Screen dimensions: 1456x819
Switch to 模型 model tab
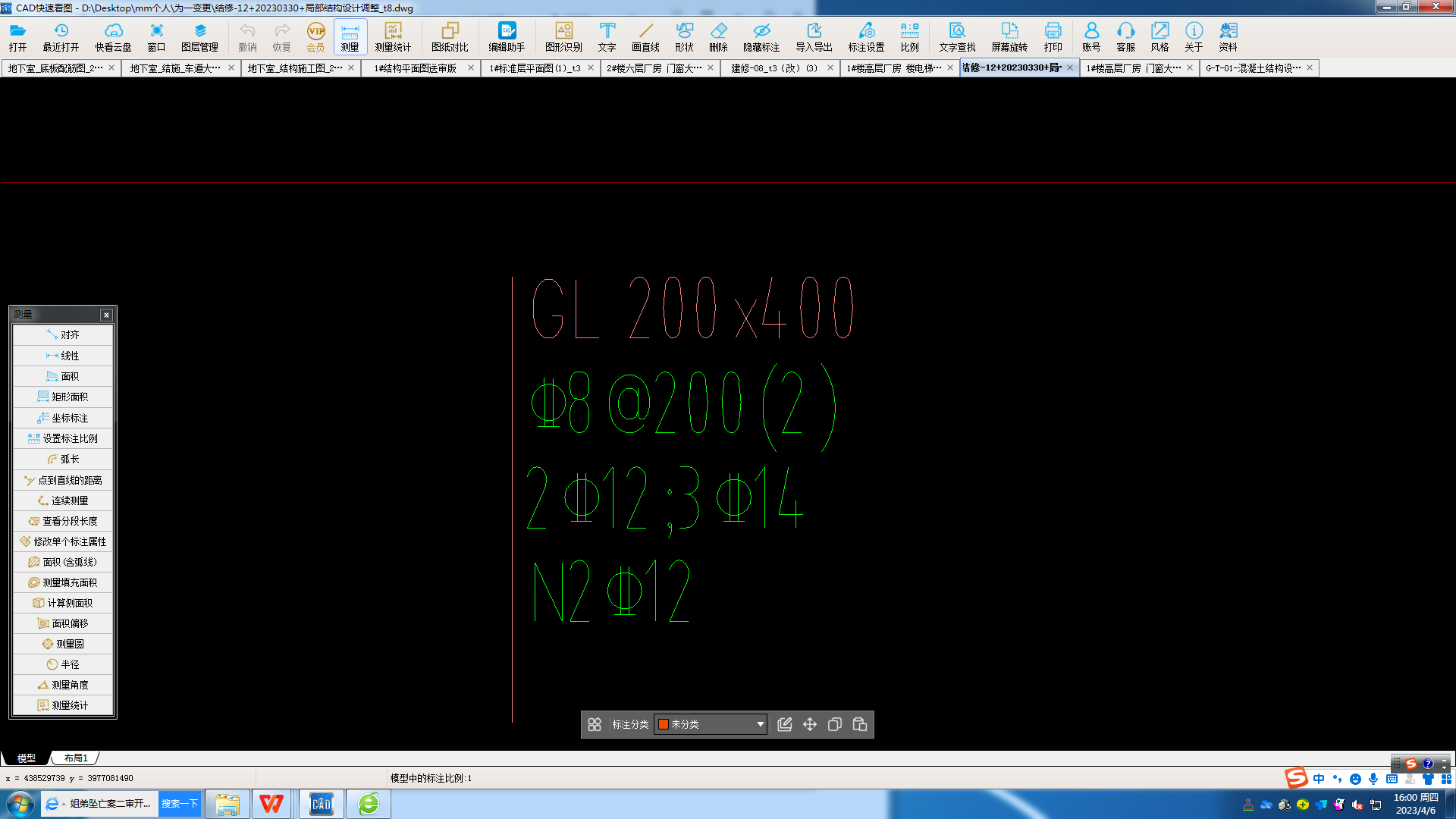coord(27,758)
